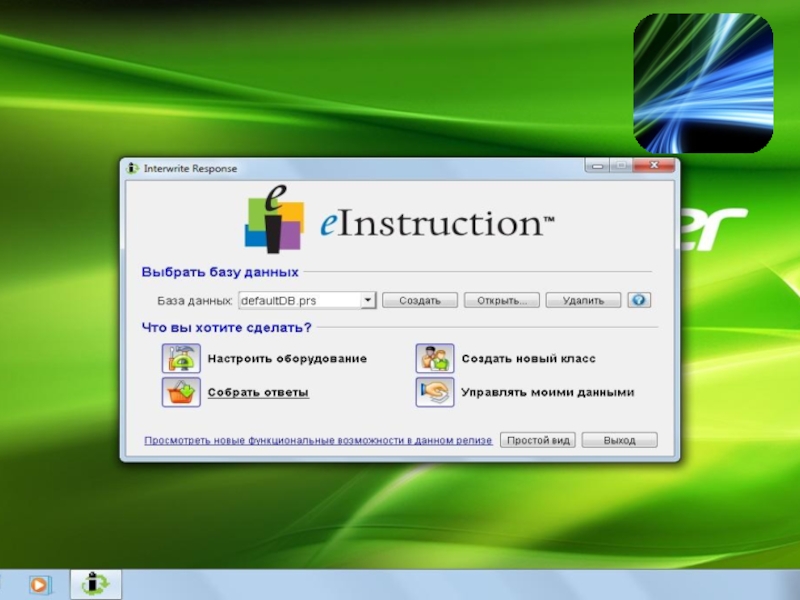Click the Interwrite Response title bar icon
The height and width of the screenshot is (600, 800).
click(x=133, y=168)
